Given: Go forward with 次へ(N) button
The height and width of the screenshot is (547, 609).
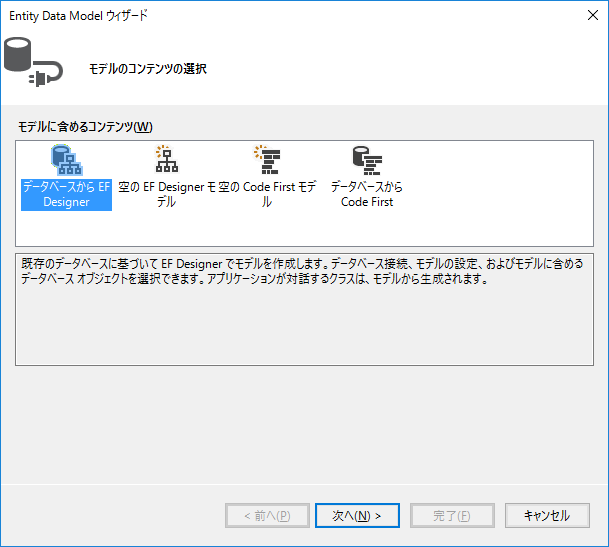Looking at the screenshot, I should tap(357, 516).
